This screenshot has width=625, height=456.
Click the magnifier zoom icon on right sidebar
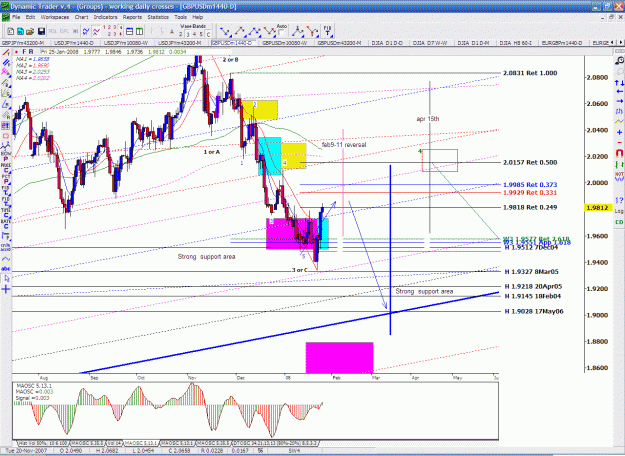click(619, 61)
